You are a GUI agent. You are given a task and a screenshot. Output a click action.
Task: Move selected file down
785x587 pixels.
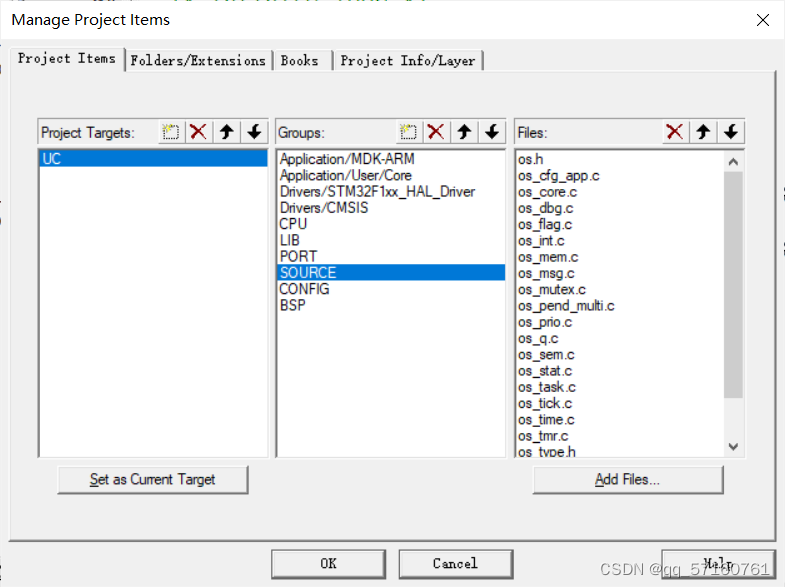pos(730,132)
